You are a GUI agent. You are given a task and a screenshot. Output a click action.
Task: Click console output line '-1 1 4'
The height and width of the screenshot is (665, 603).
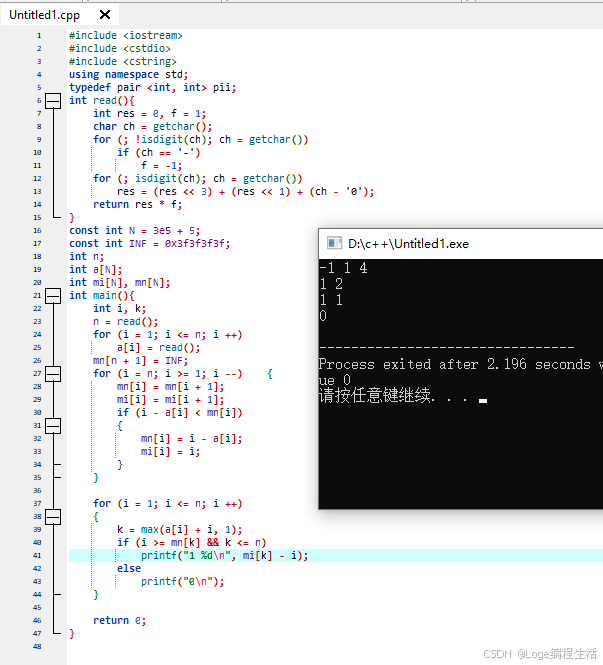(343, 268)
